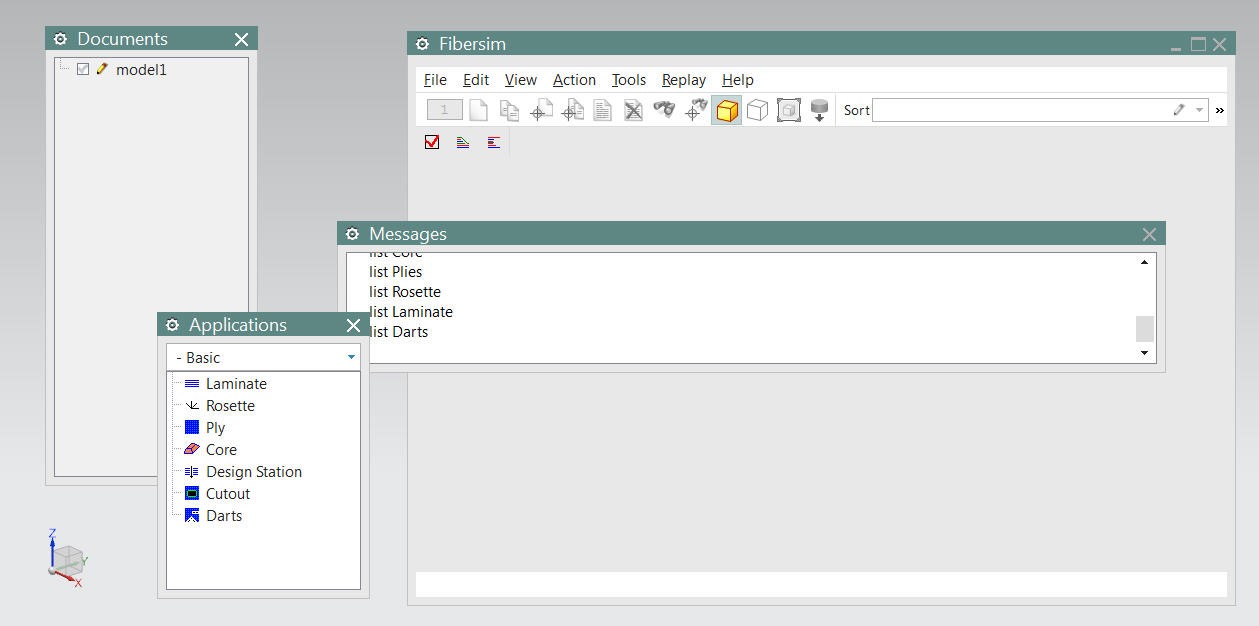
Task: Click the copy documents icon
Action: coord(508,109)
